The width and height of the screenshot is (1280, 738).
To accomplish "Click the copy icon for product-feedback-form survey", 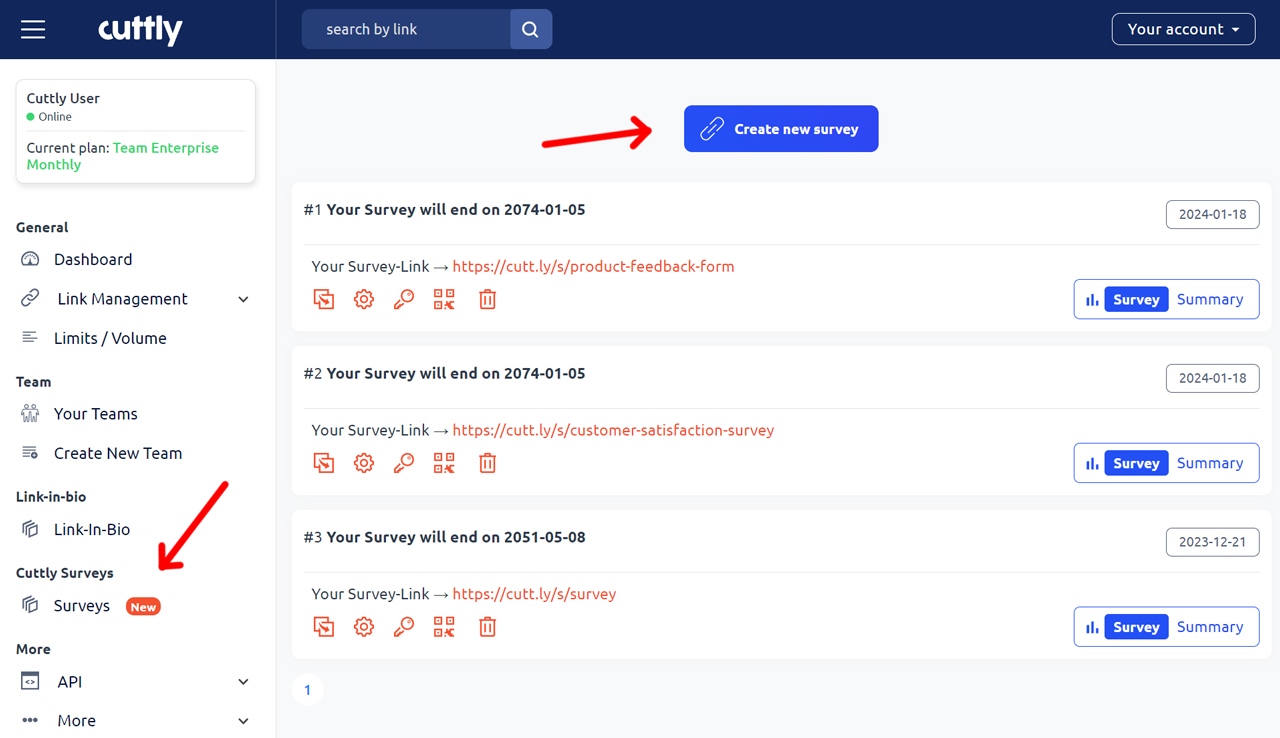I will [324, 299].
